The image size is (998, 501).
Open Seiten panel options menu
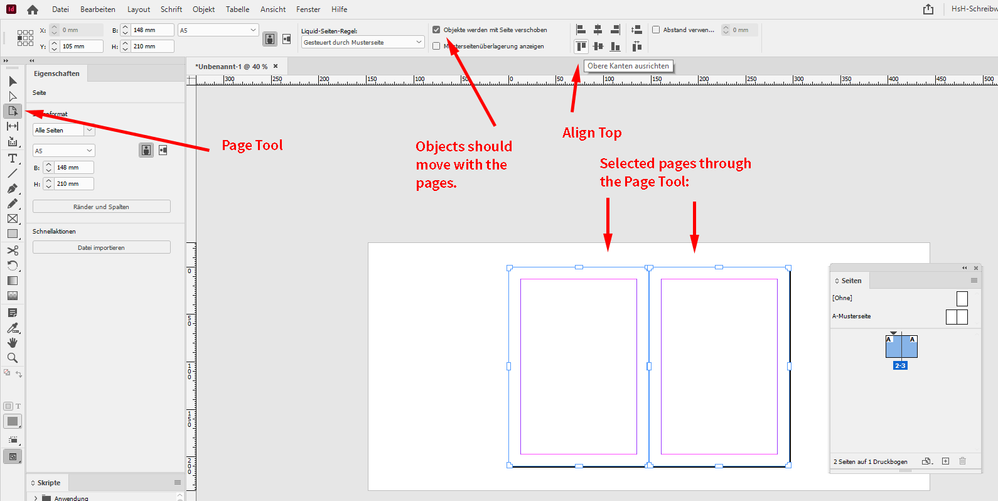tap(973, 280)
